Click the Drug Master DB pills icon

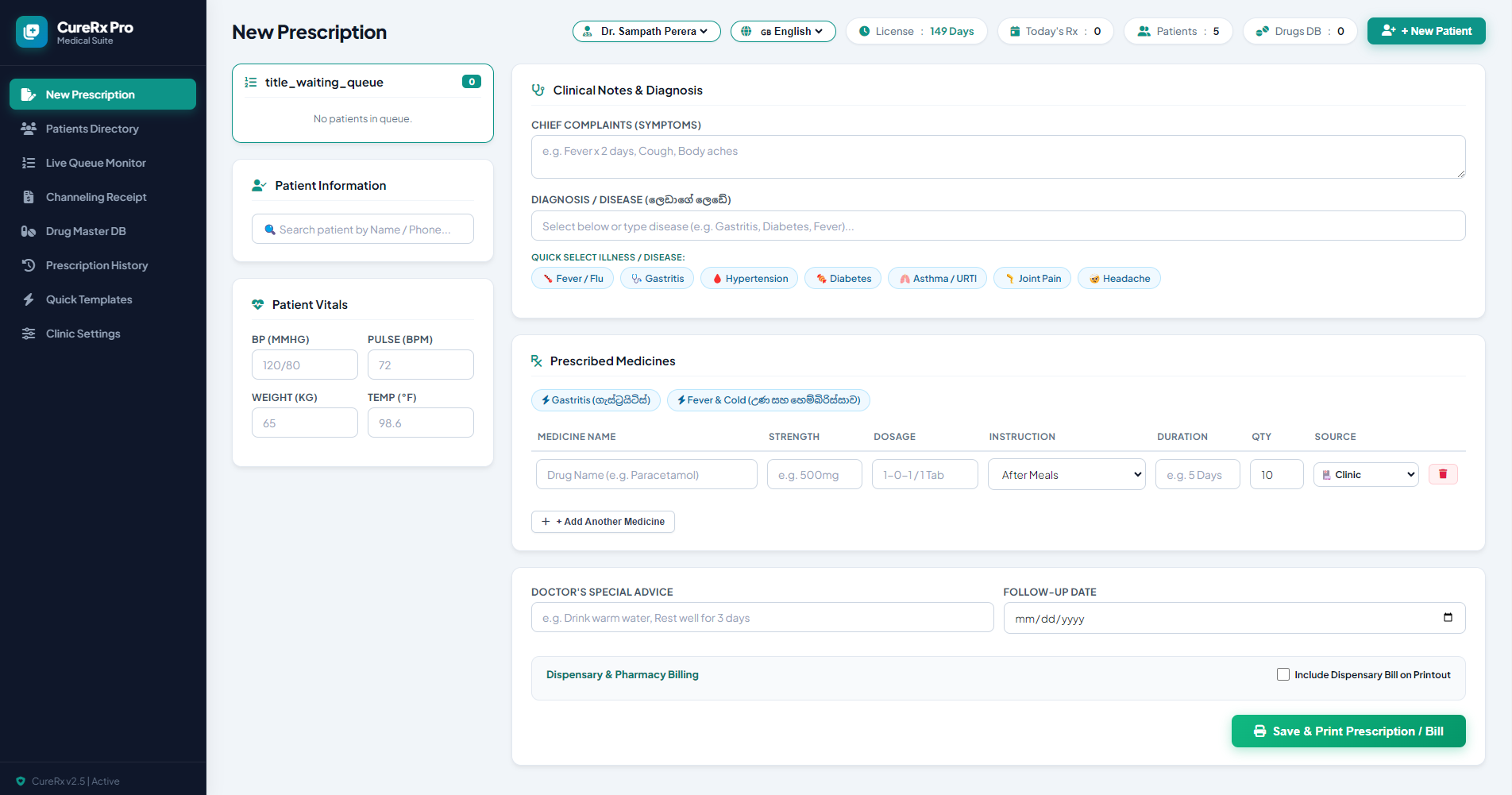pos(29,231)
